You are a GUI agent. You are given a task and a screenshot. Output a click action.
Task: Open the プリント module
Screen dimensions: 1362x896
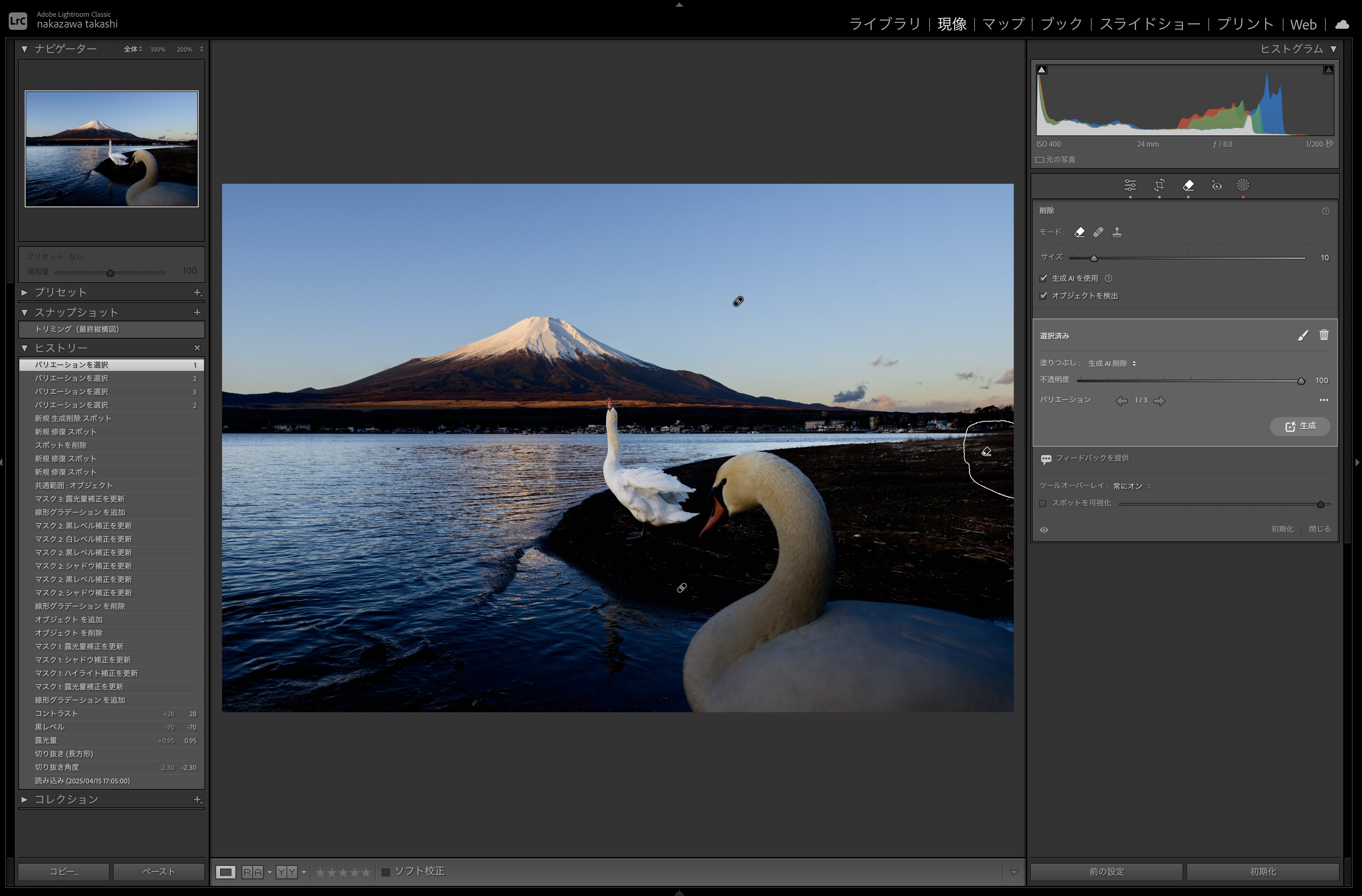coord(1245,24)
